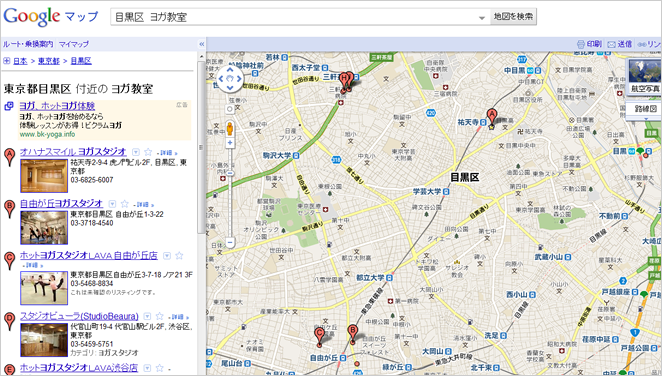Viewport: 662px width, 376px height.
Task: Click the send (送信) envelope icon
Action: coord(611,44)
